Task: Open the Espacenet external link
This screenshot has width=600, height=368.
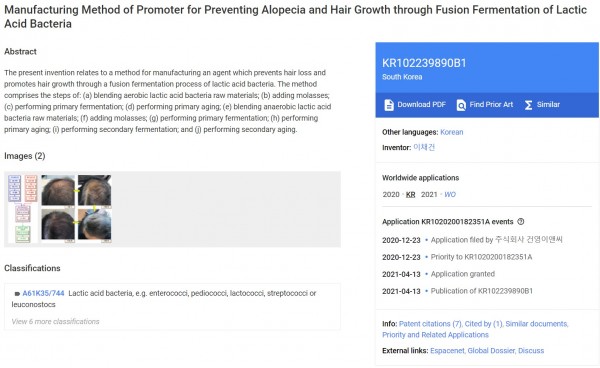Action: click(447, 351)
